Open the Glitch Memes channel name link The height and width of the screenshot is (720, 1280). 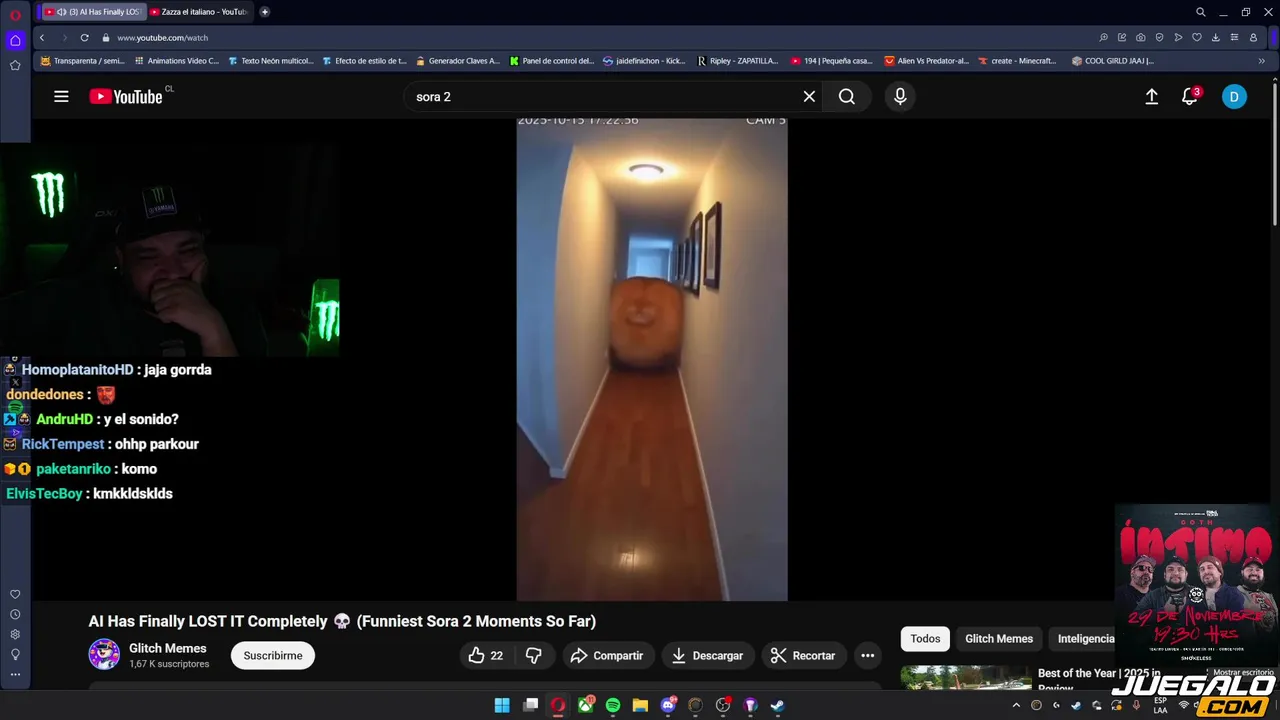point(167,648)
